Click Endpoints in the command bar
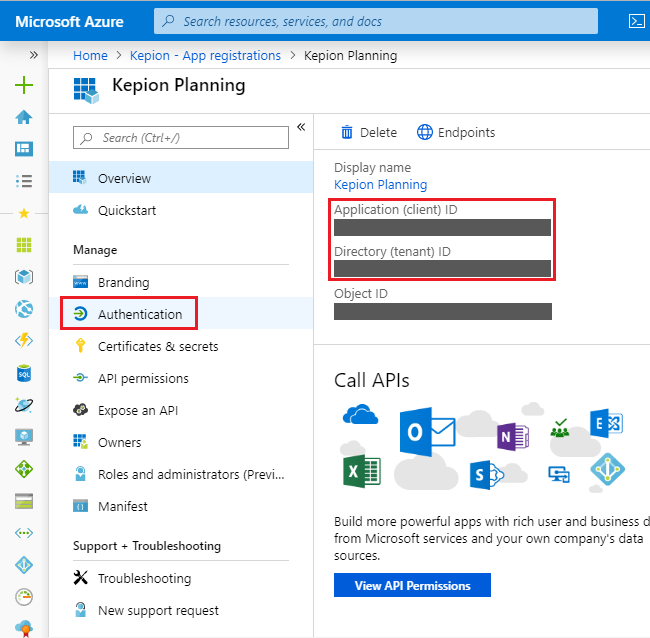 coord(456,132)
